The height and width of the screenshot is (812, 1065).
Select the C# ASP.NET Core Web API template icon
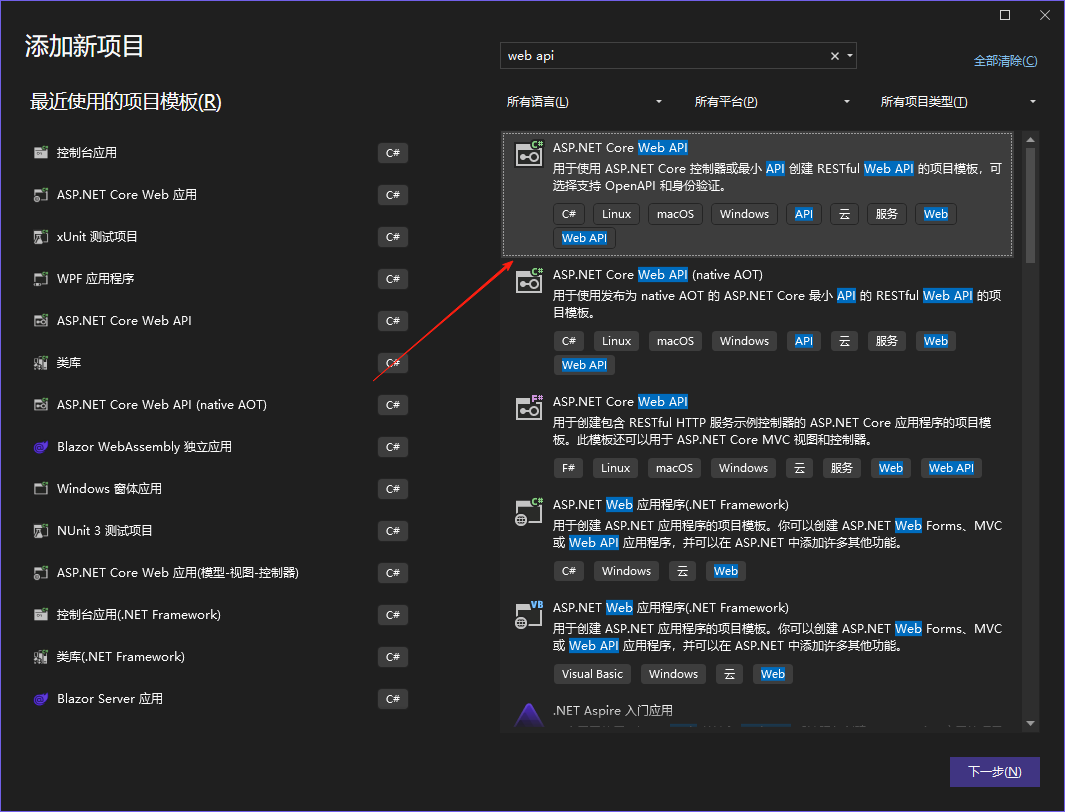pos(529,153)
